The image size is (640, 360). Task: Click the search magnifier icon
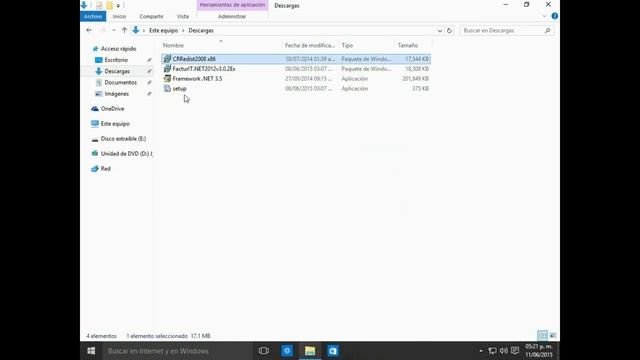click(x=547, y=31)
